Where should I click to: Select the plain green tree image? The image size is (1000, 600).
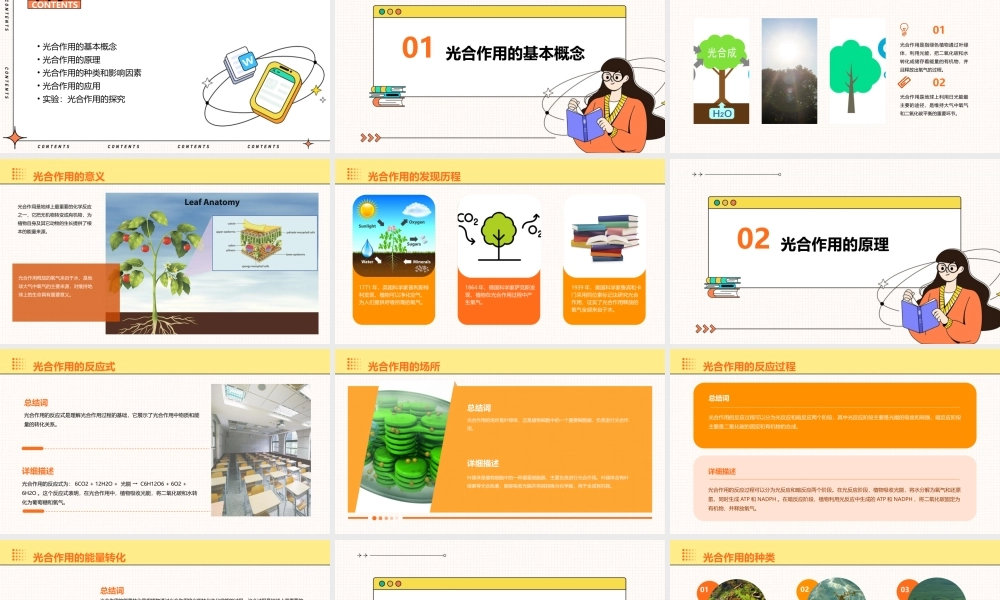pyautogui.click(x=857, y=71)
